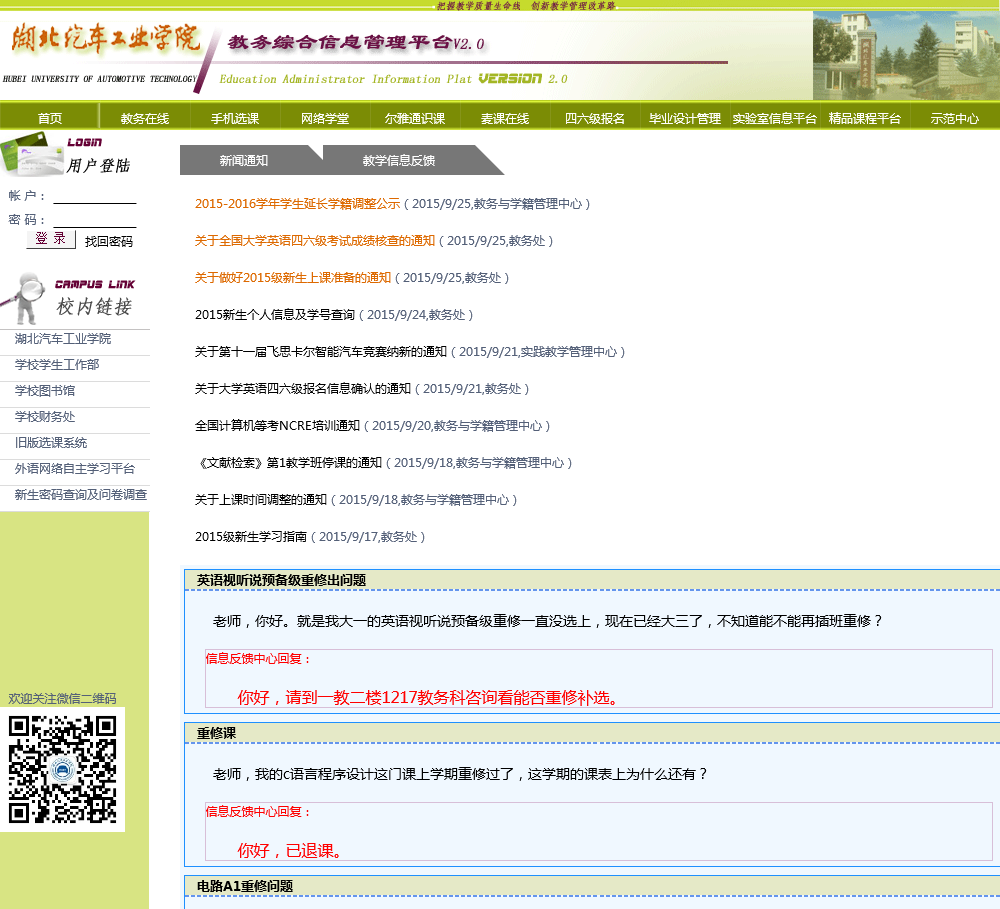Go to 手机选课 in the navigation bar
The image size is (1000, 909).
[x=235, y=119]
